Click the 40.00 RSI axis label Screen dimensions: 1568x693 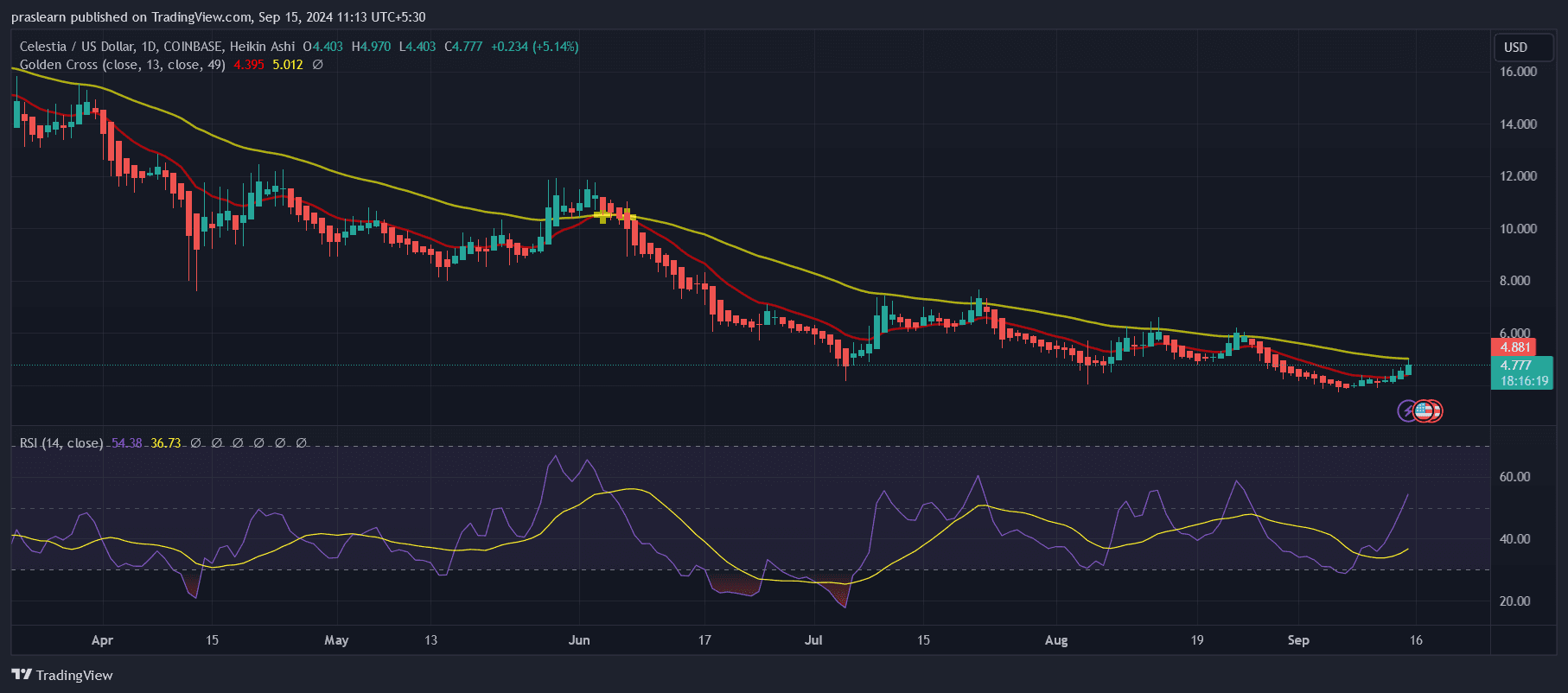click(1515, 539)
